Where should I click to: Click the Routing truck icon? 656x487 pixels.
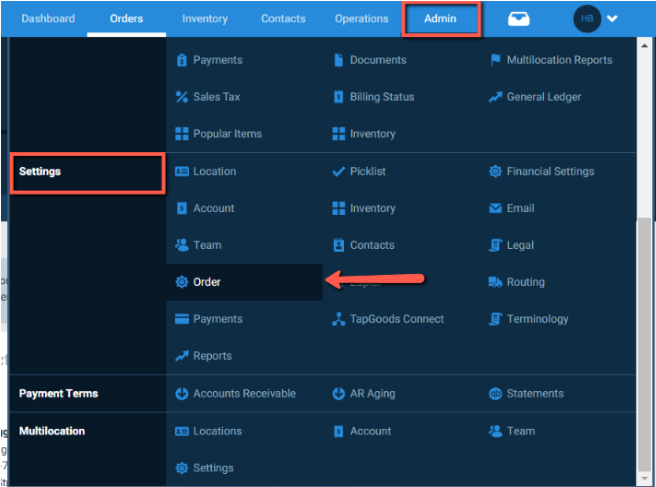pos(495,282)
